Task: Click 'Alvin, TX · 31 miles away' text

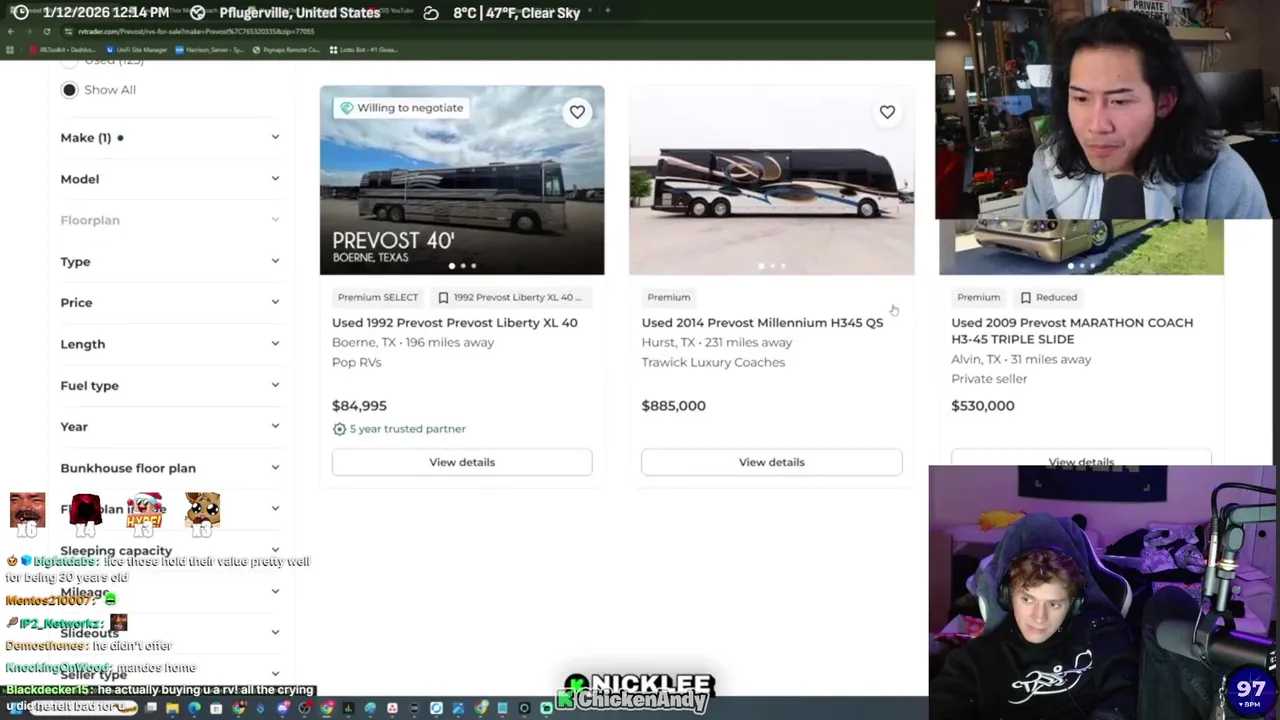Action: [x=1021, y=359]
